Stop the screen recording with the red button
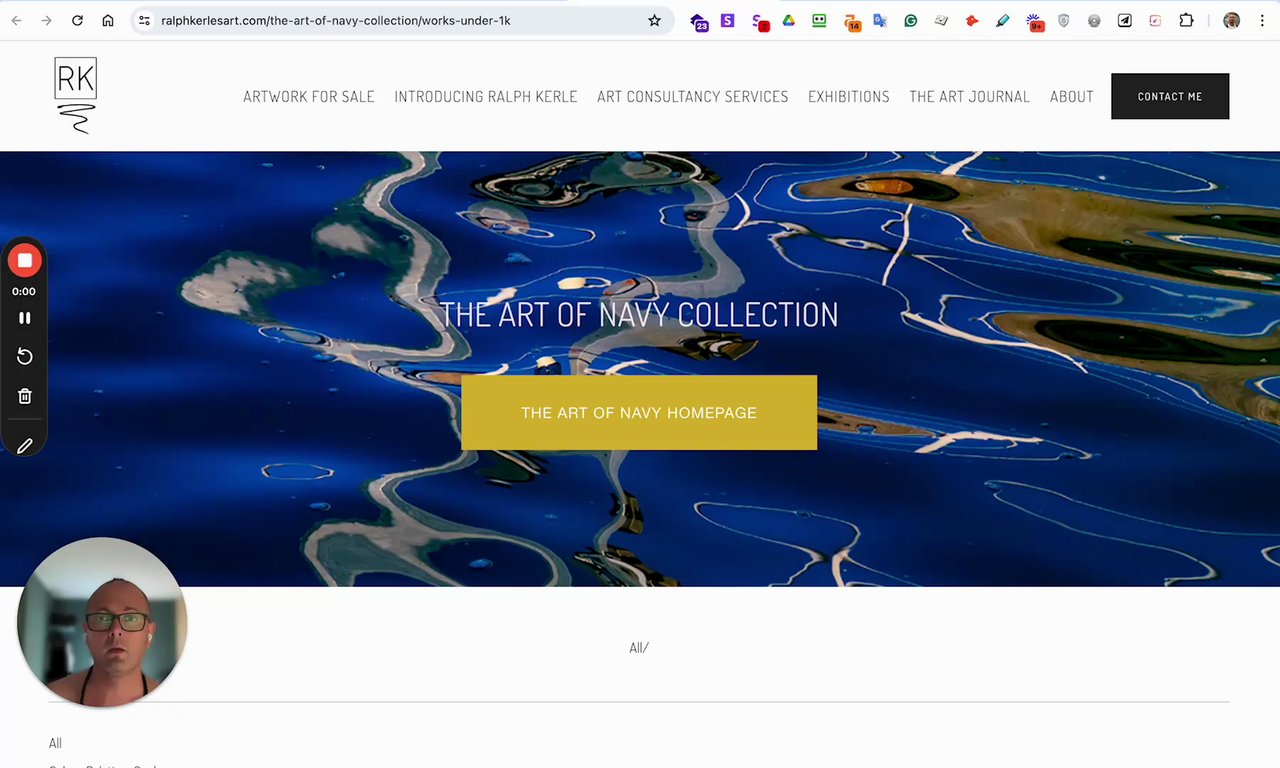The width and height of the screenshot is (1280, 768). (25, 261)
